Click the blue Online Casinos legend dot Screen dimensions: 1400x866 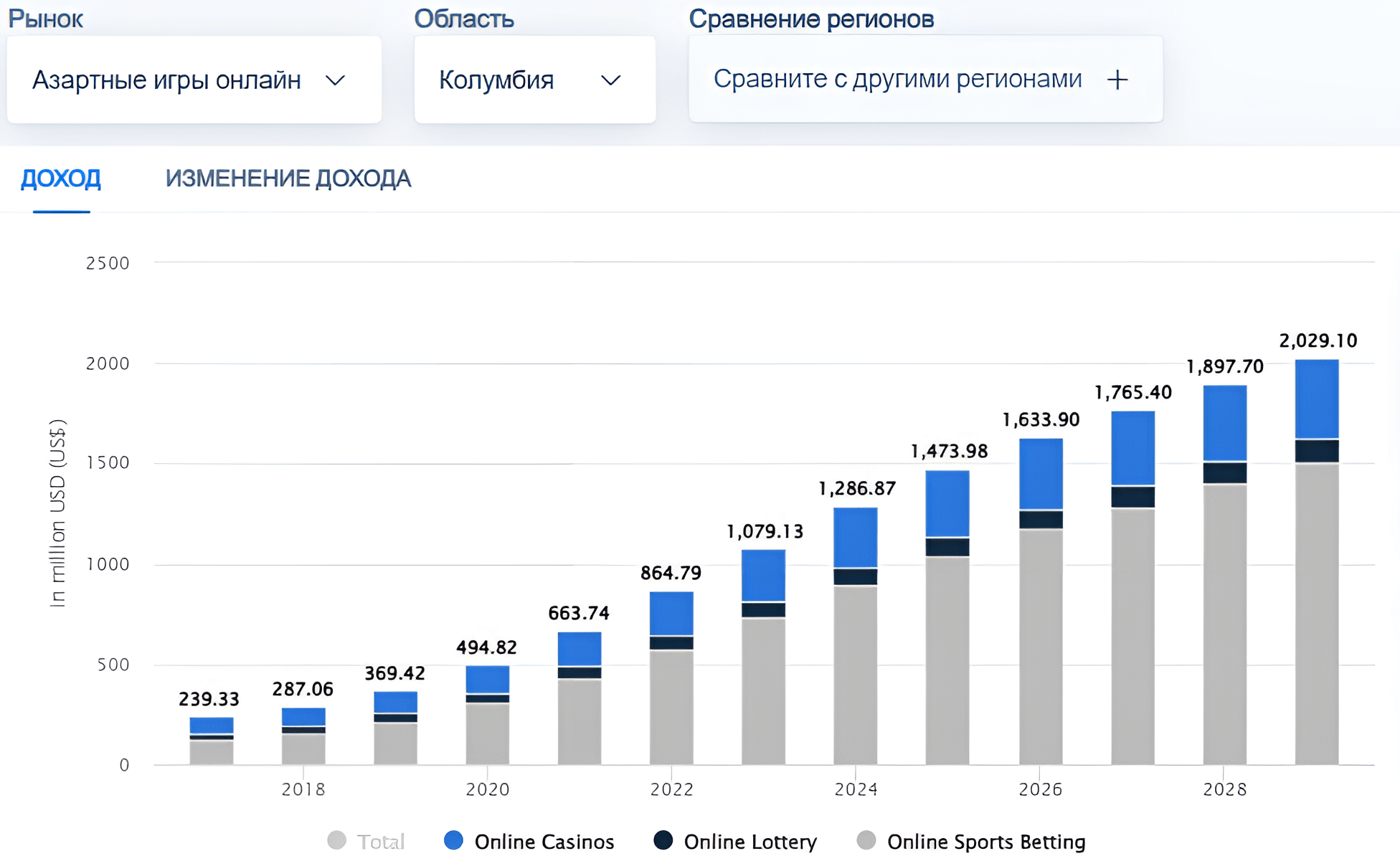(x=453, y=840)
